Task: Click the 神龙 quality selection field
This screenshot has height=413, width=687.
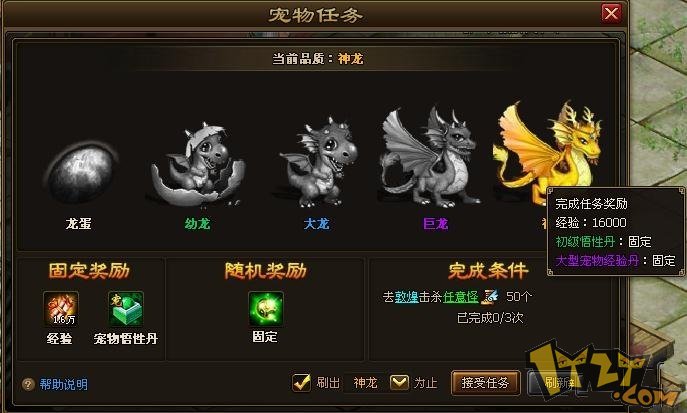Action: [x=366, y=383]
